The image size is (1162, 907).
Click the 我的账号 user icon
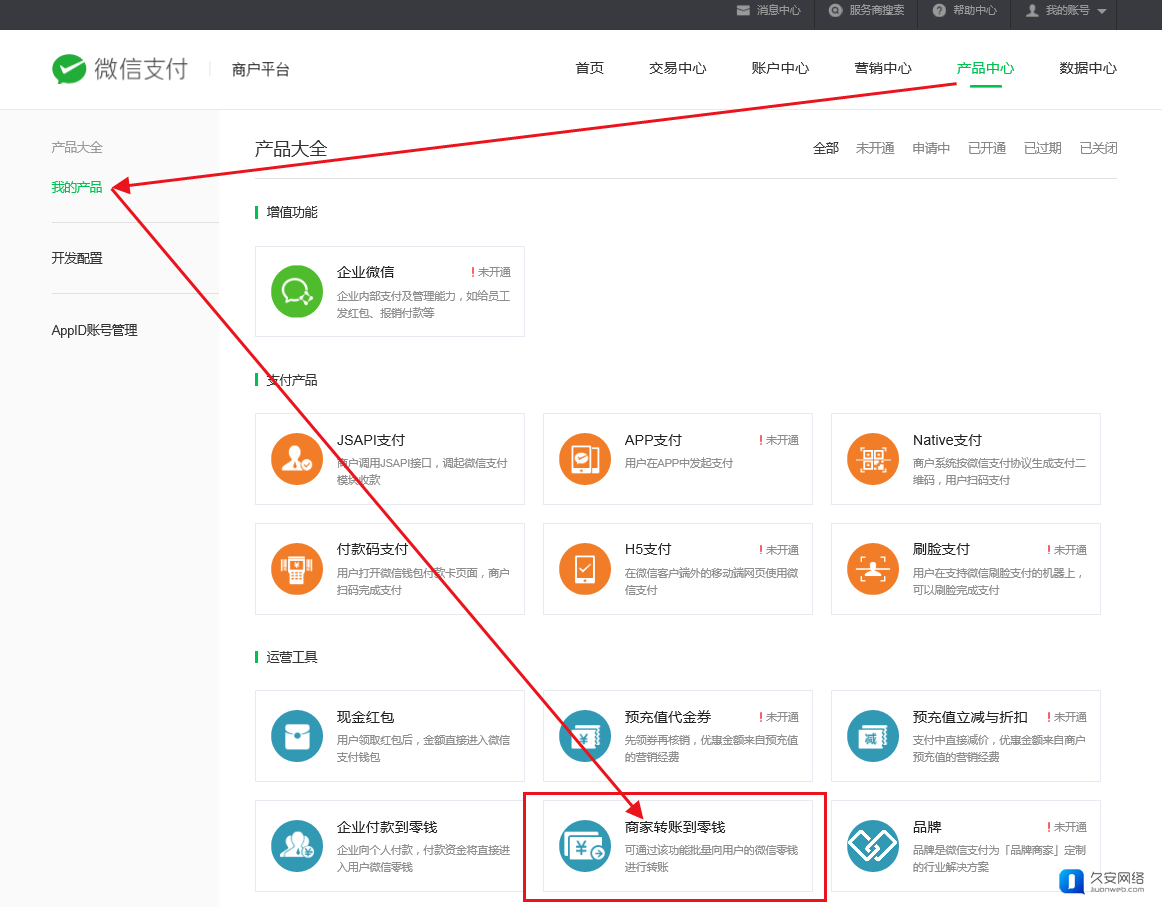pos(1032,10)
